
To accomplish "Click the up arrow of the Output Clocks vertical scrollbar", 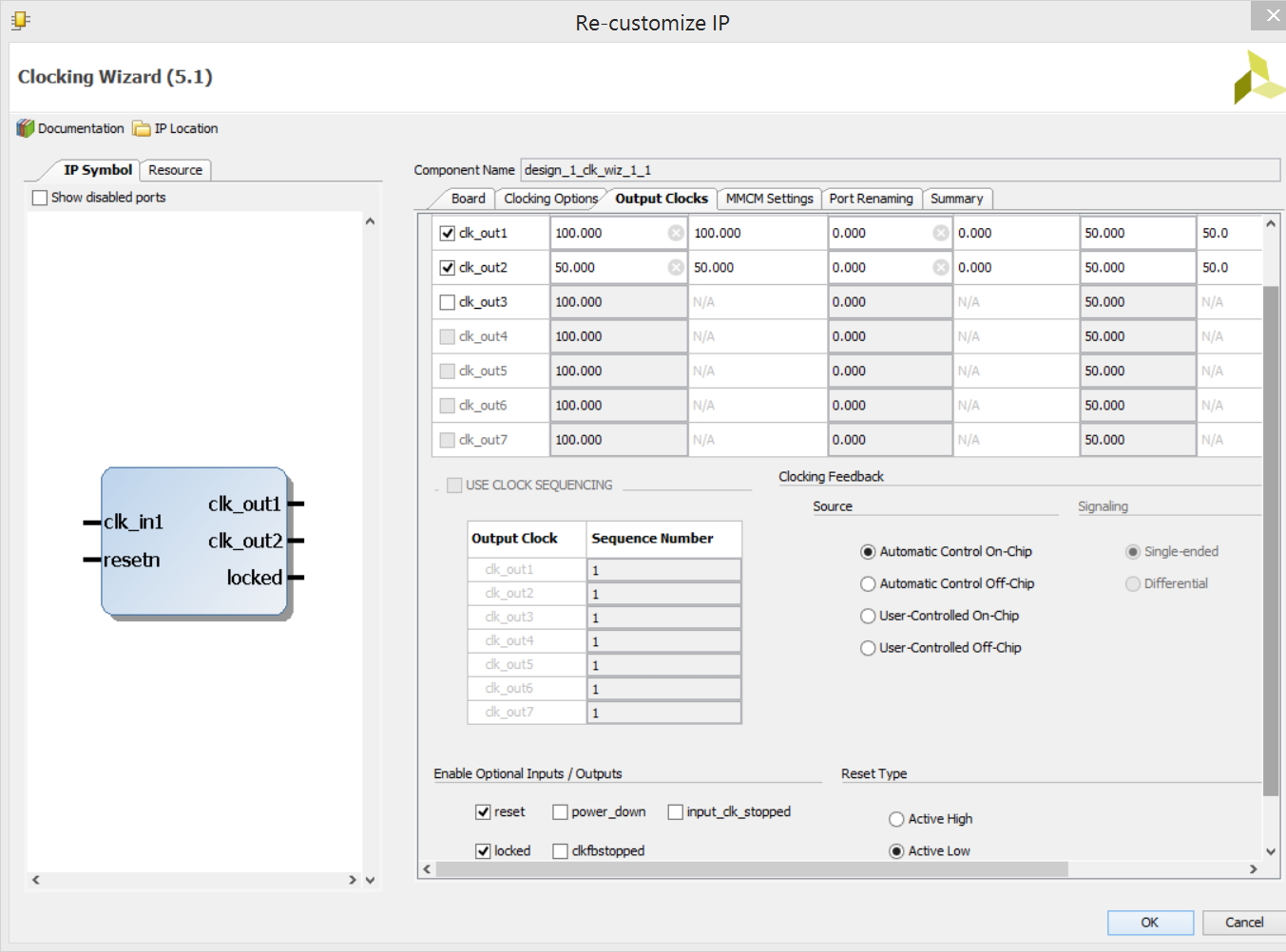I will pyautogui.click(x=1271, y=223).
